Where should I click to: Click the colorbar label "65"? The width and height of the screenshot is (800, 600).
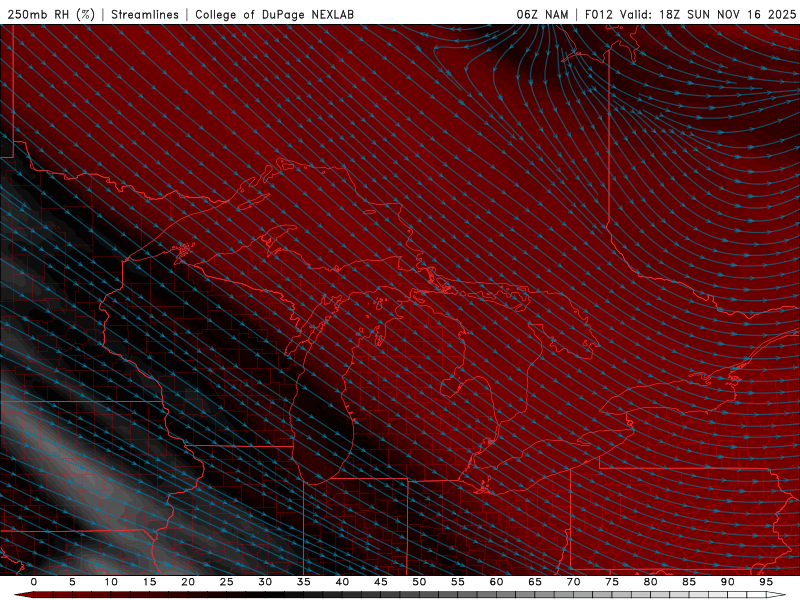535,582
